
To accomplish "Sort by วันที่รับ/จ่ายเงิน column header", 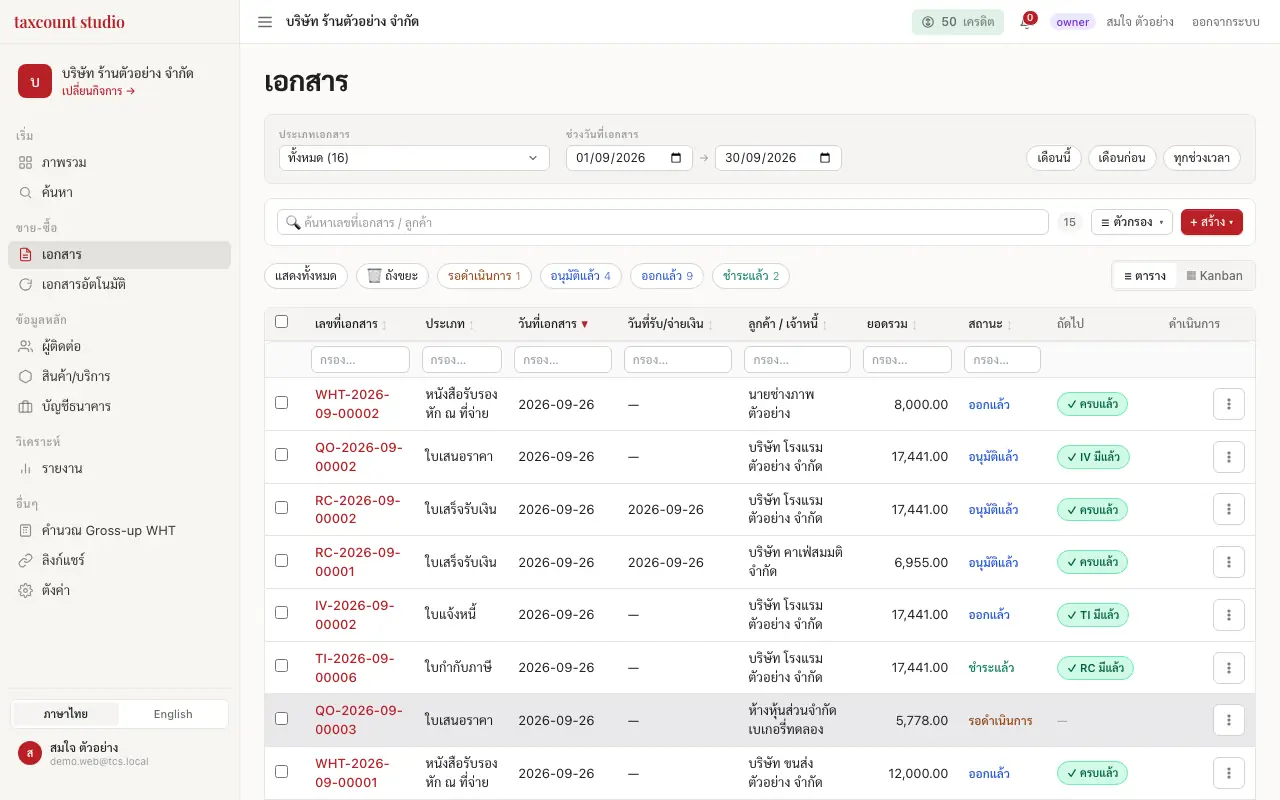I will click(671, 324).
